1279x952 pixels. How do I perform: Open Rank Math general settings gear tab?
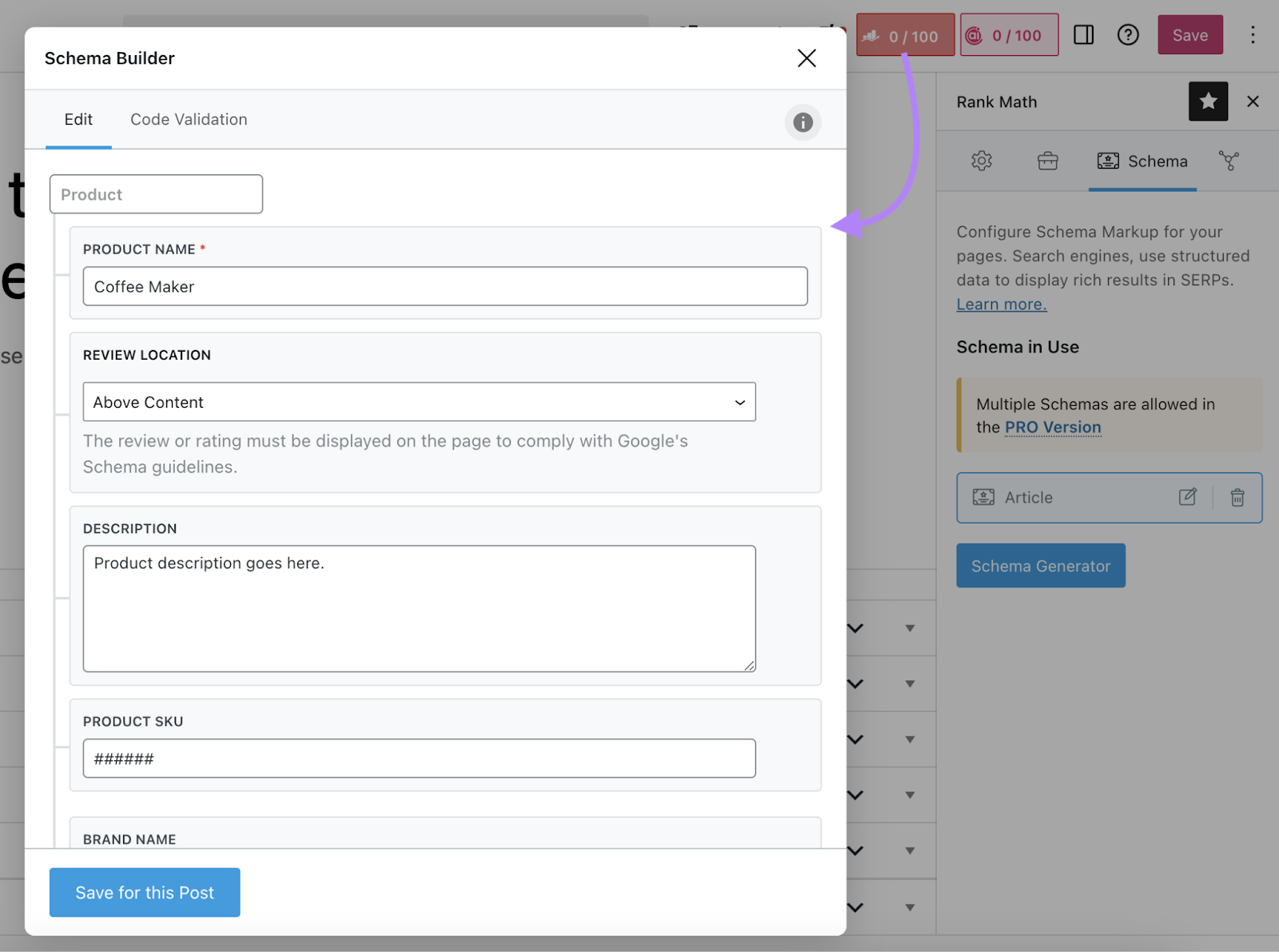tap(982, 161)
